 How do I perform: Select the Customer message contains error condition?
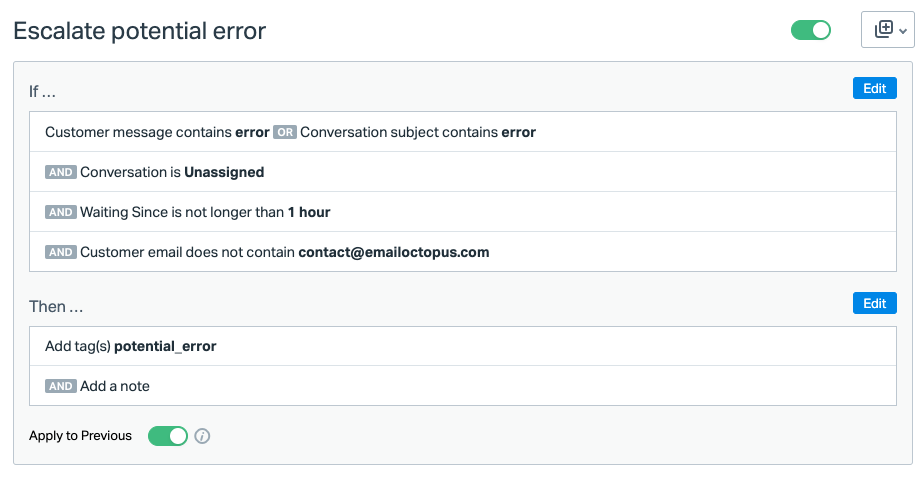pyautogui.click(x=157, y=132)
